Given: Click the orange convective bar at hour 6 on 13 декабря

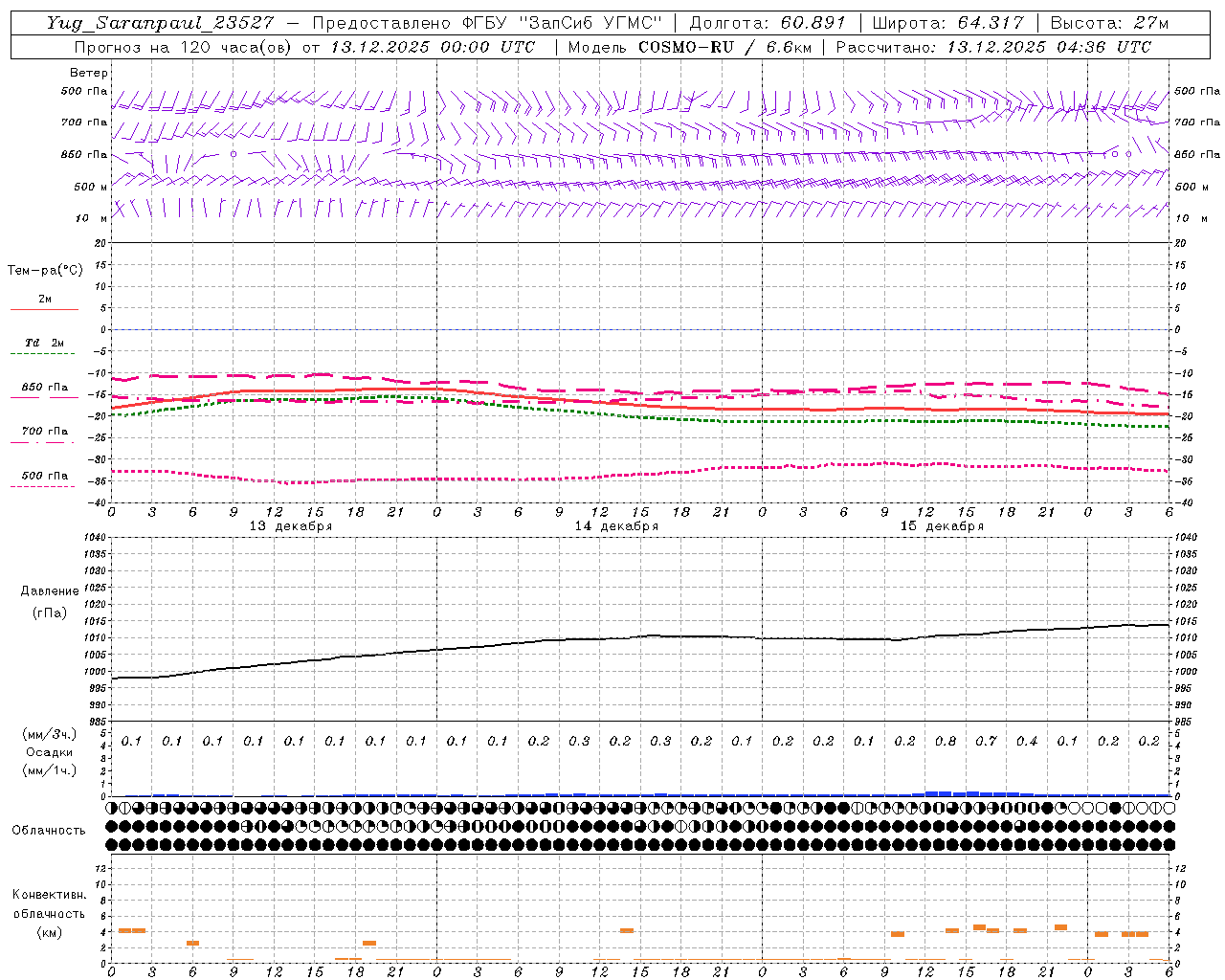Looking at the screenshot, I should point(192,943).
